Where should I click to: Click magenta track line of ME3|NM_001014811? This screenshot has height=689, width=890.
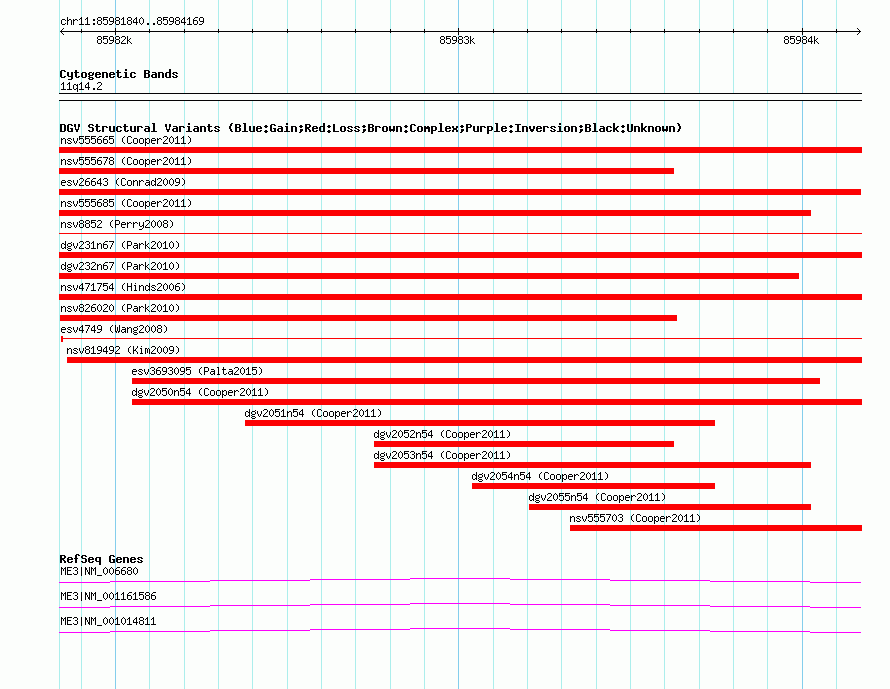point(460,630)
